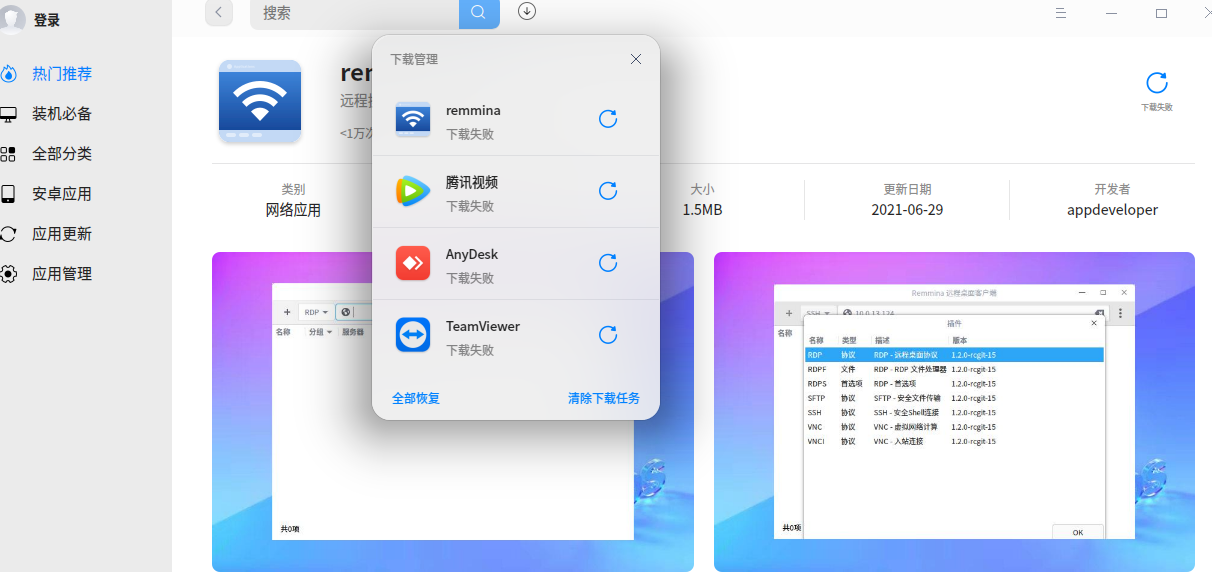
Task: Click the 下载失败 retry icon on app page
Action: click(x=1157, y=83)
